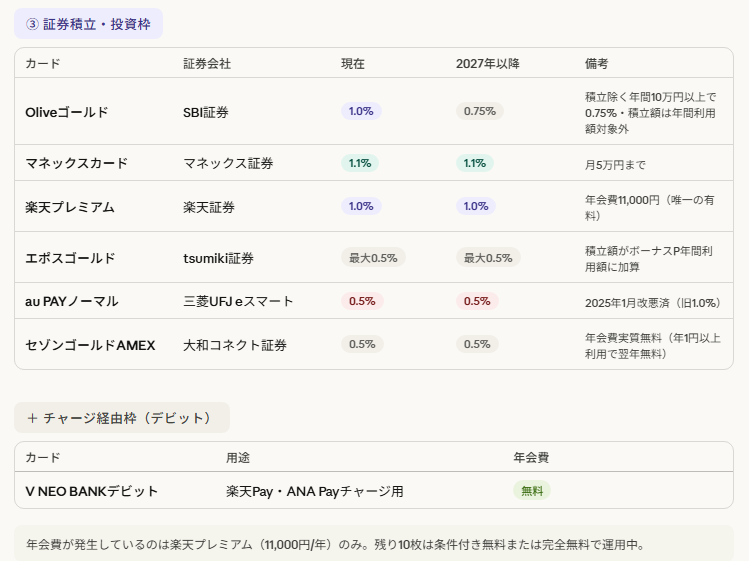Click the 用途 column header
The image size is (749, 561).
(238, 457)
